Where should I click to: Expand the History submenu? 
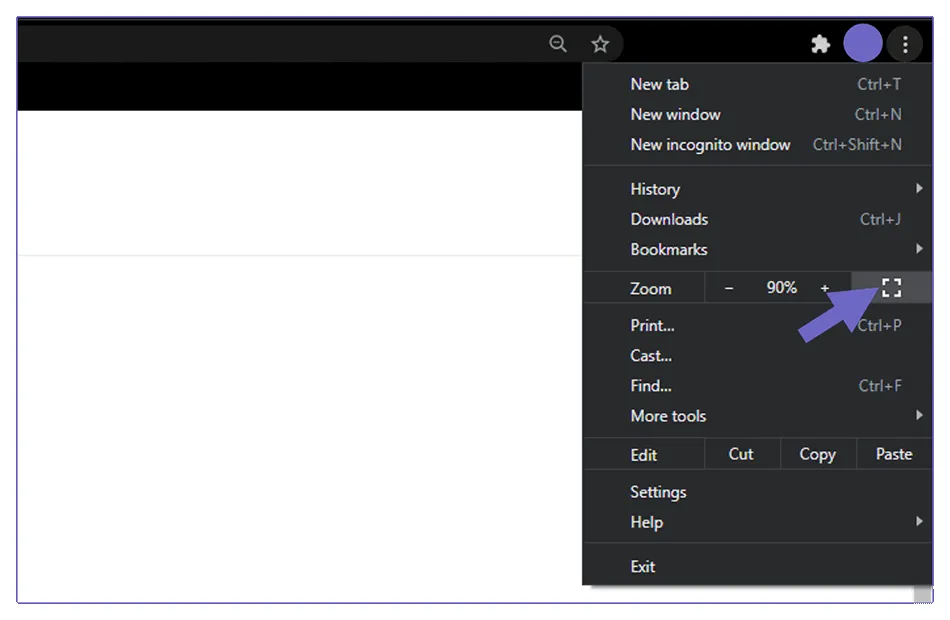coord(757,189)
